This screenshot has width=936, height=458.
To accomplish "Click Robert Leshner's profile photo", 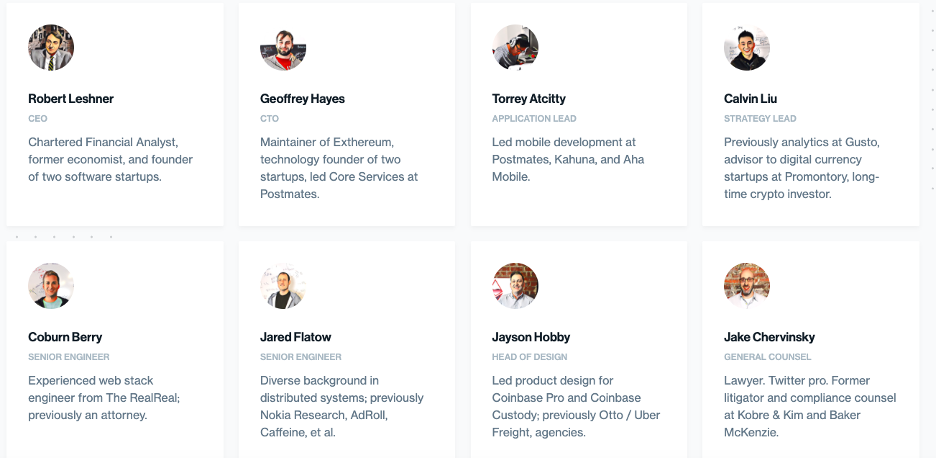I will click(51, 47).
